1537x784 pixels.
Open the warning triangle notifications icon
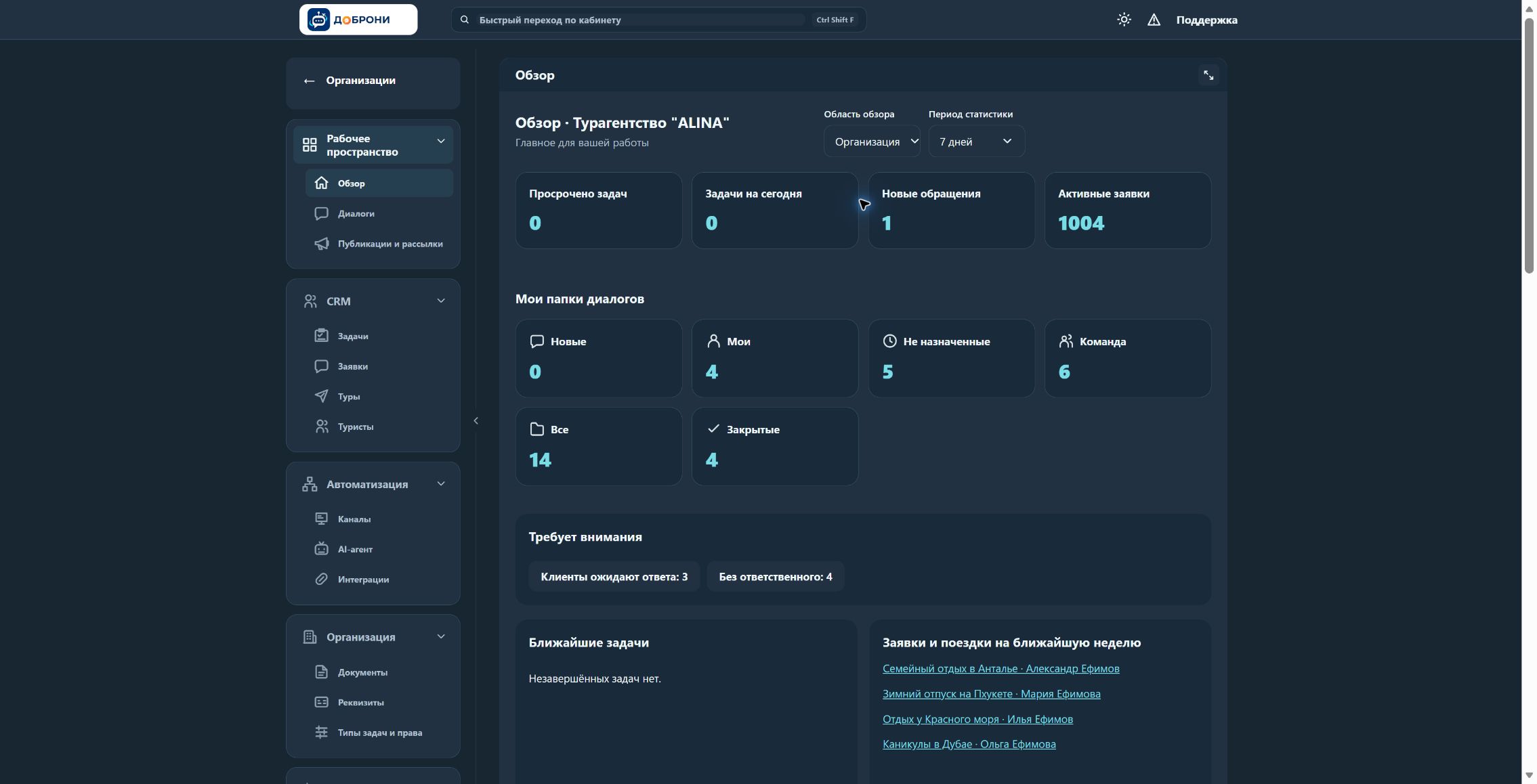(1154, 20)
